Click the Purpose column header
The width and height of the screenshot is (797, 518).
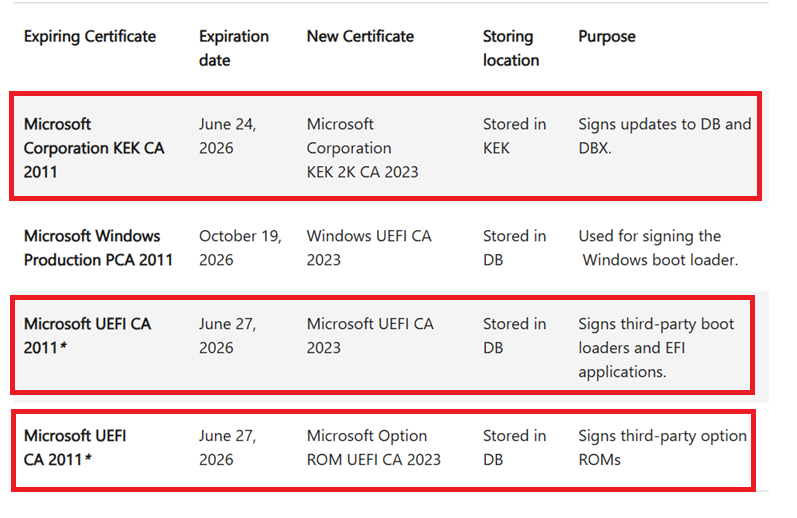[x=607, y=37]
